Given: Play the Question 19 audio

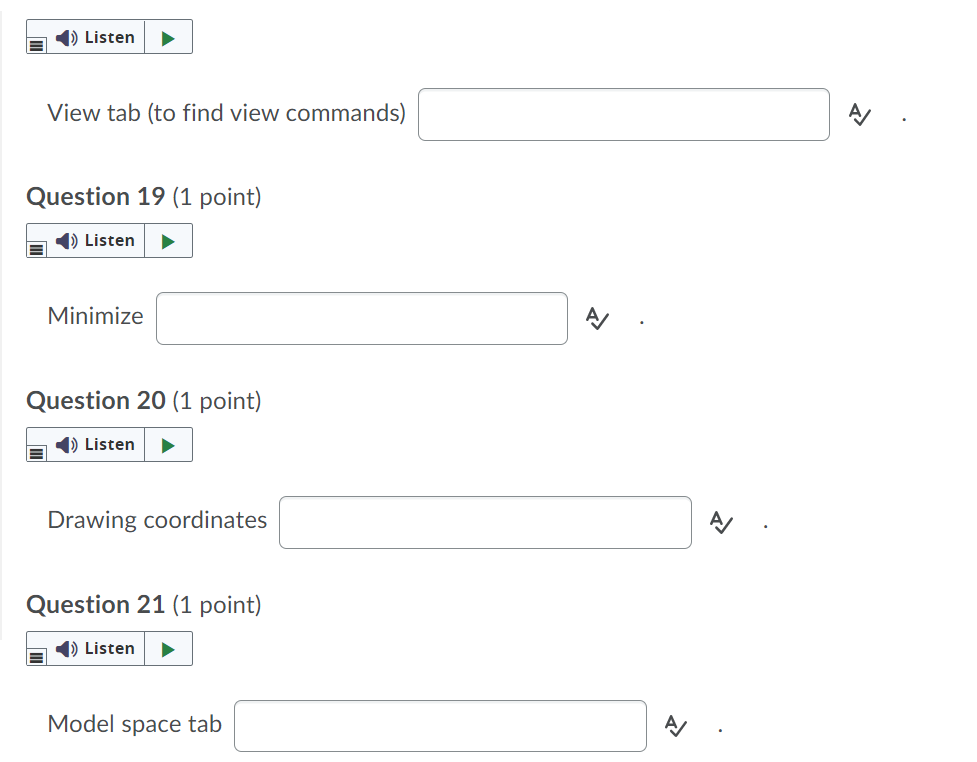Looking at the screenshot, I should pos(170,240).
